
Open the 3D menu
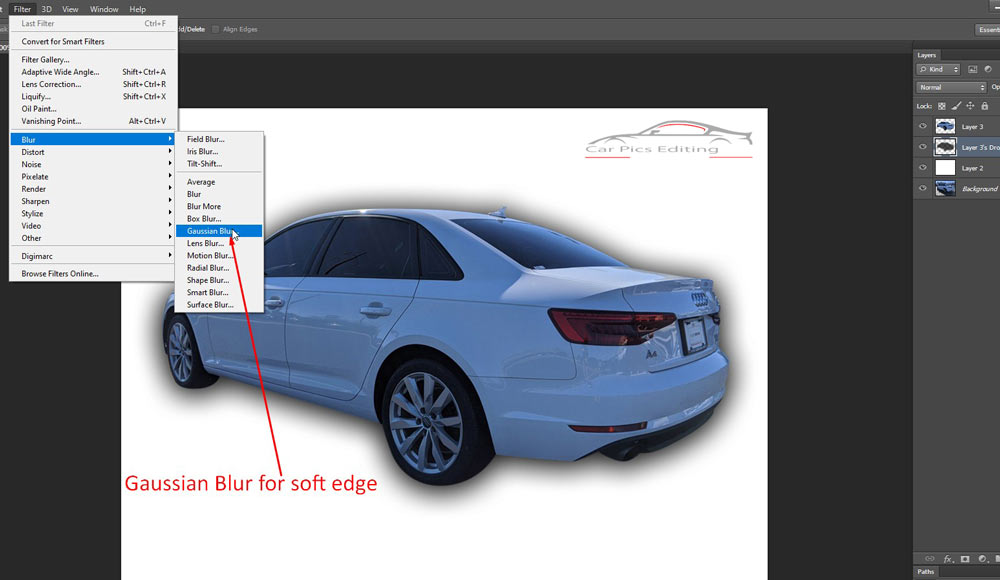click(47, 9)
